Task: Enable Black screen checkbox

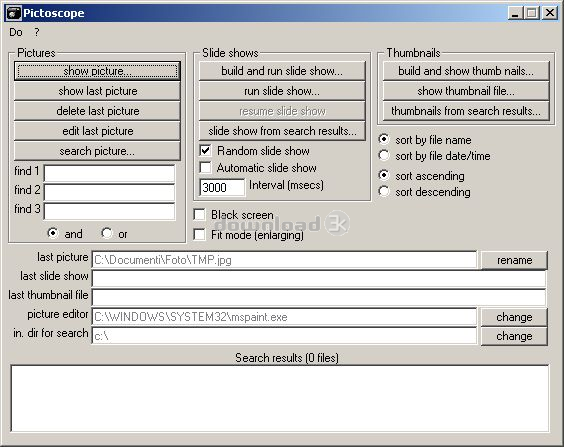Action: (x=199, y=215)
